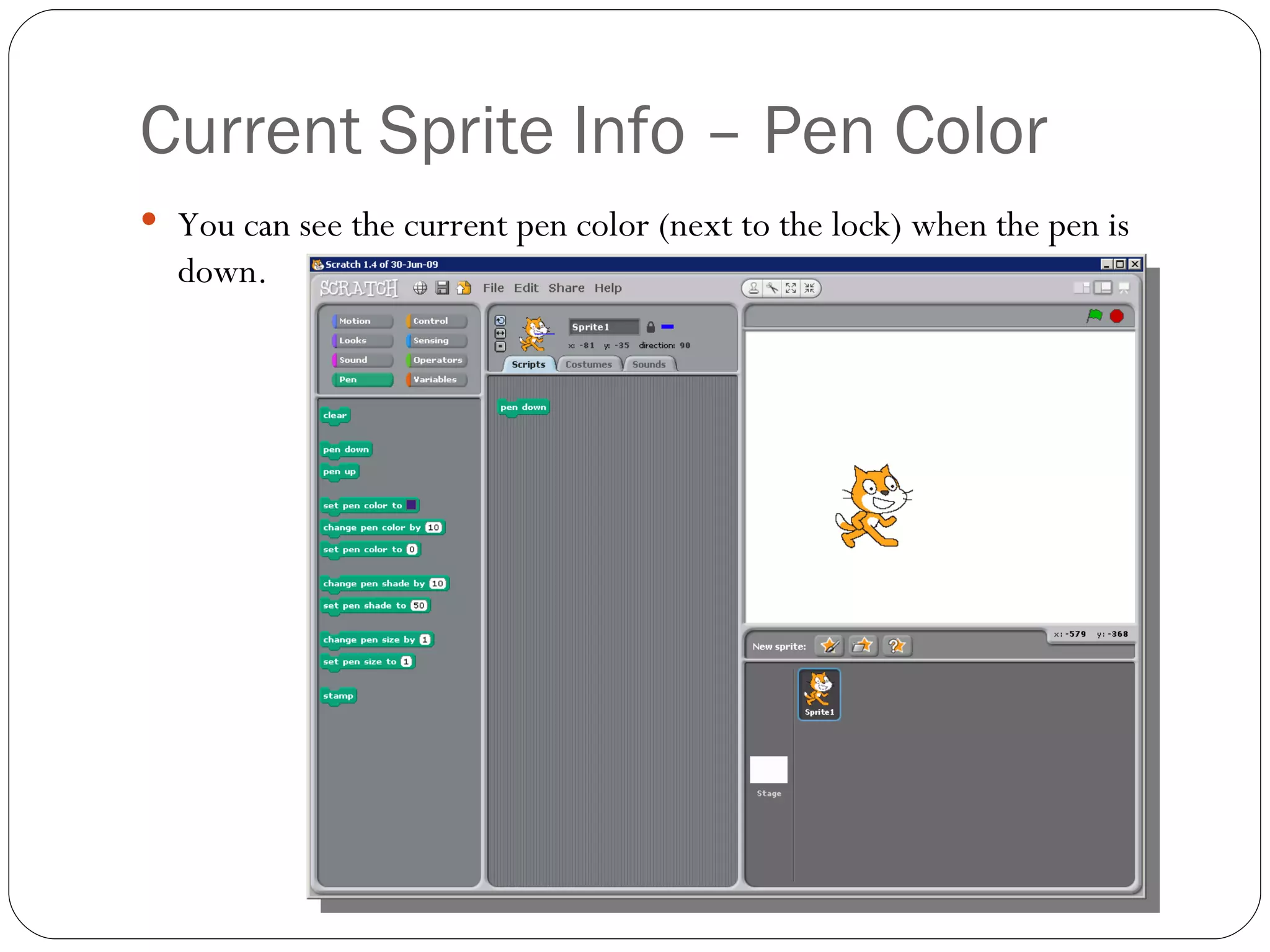The width and height of the screenshot is (1270, 952).
Task: Select the Motion blocks category
Action: [x=362, y=321]
